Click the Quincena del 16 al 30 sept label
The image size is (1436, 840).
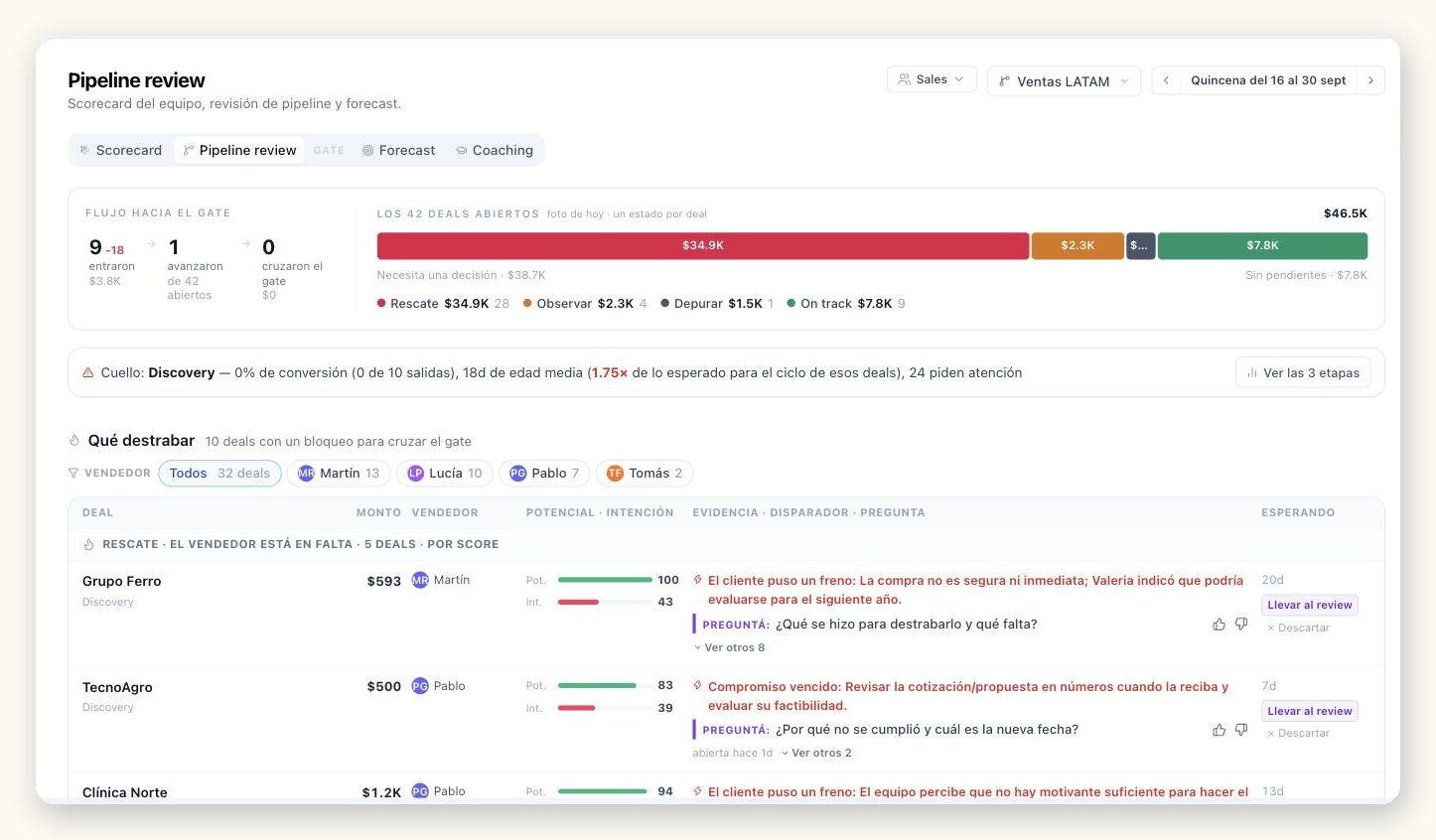pyautogui.click(x=1268, y=80)
